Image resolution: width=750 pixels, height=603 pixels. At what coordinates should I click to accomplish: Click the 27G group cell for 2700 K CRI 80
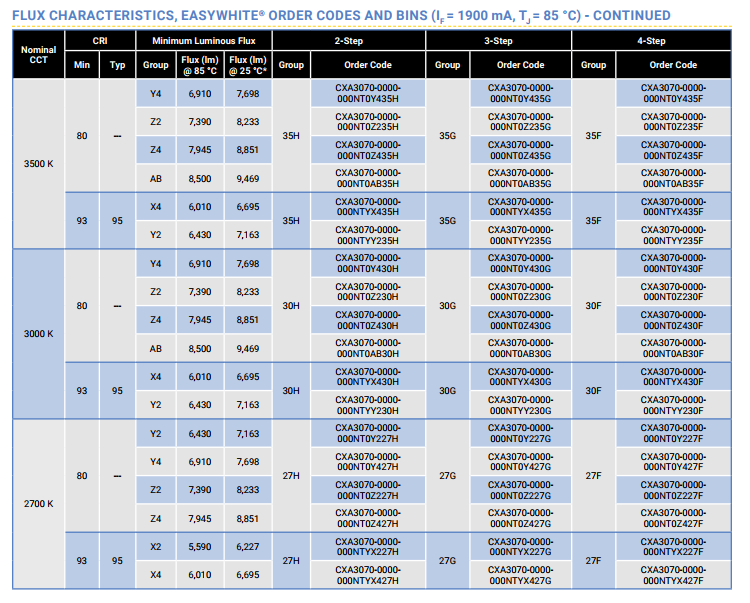pos(448,476)
